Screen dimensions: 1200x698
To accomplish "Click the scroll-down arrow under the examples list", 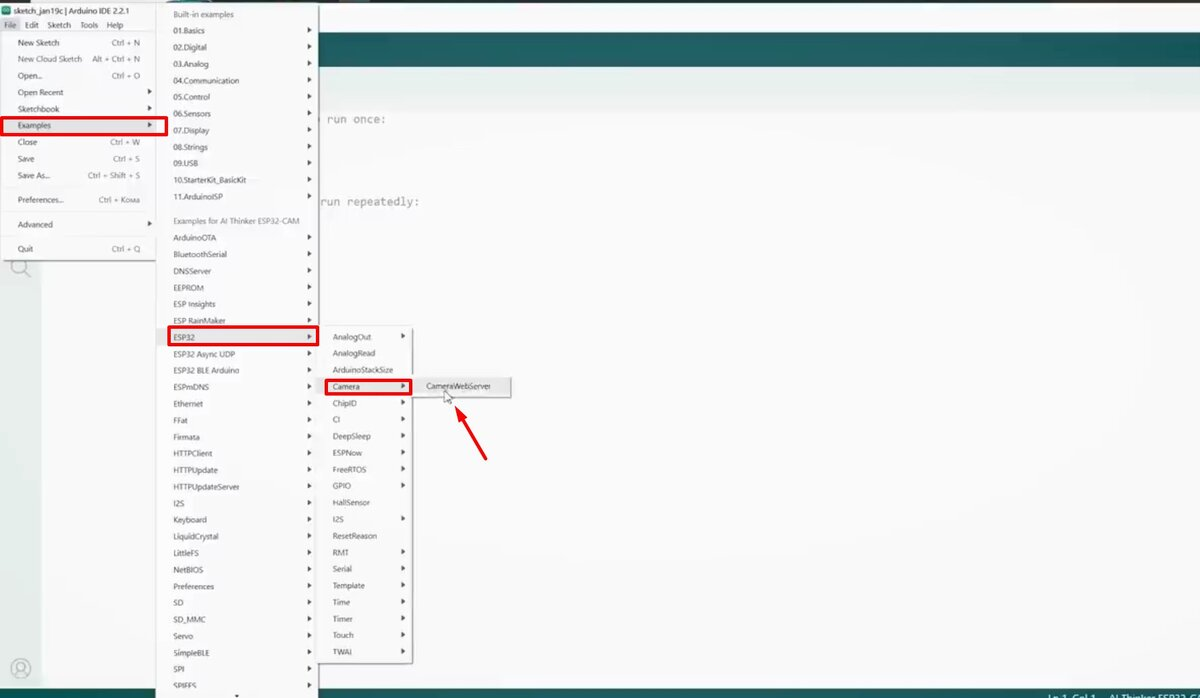I will tap(237, 694).
